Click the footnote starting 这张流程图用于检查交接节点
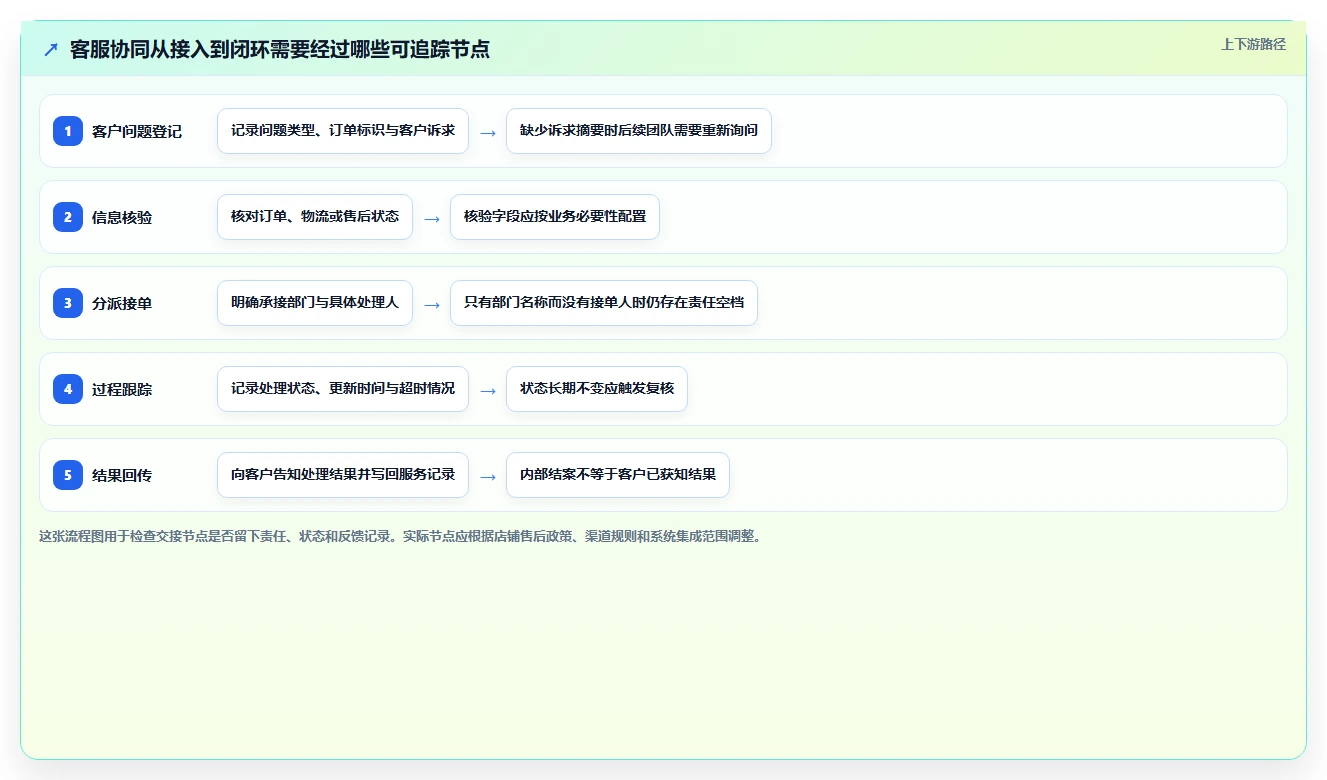 pos(402,536)
